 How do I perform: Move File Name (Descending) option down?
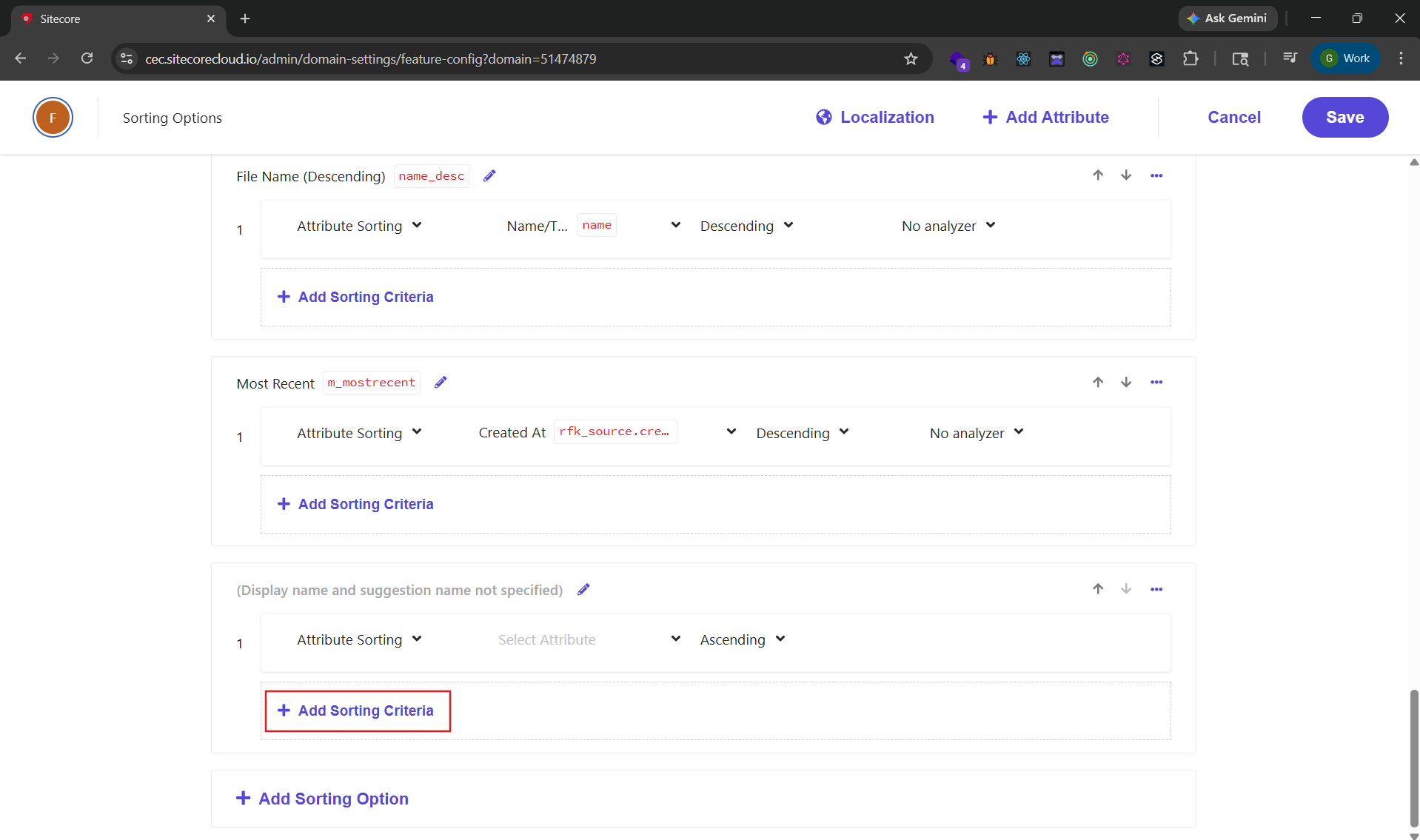pyautogui.click(x=1126, y=175)
